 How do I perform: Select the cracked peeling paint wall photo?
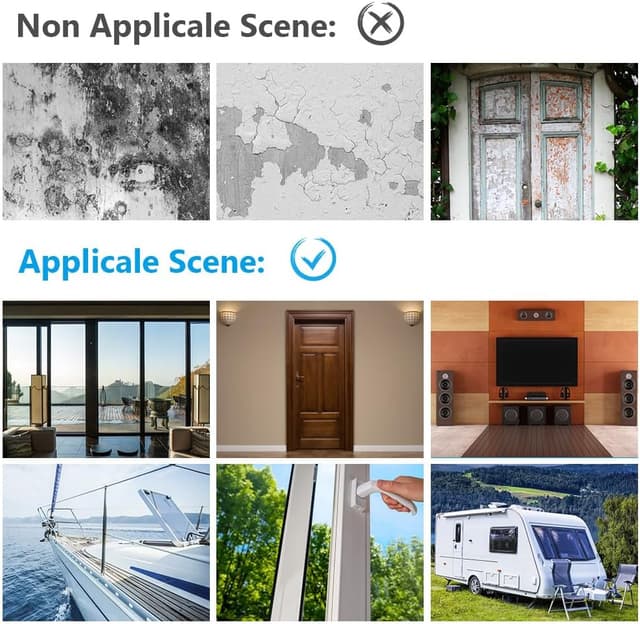pos(320,142)
